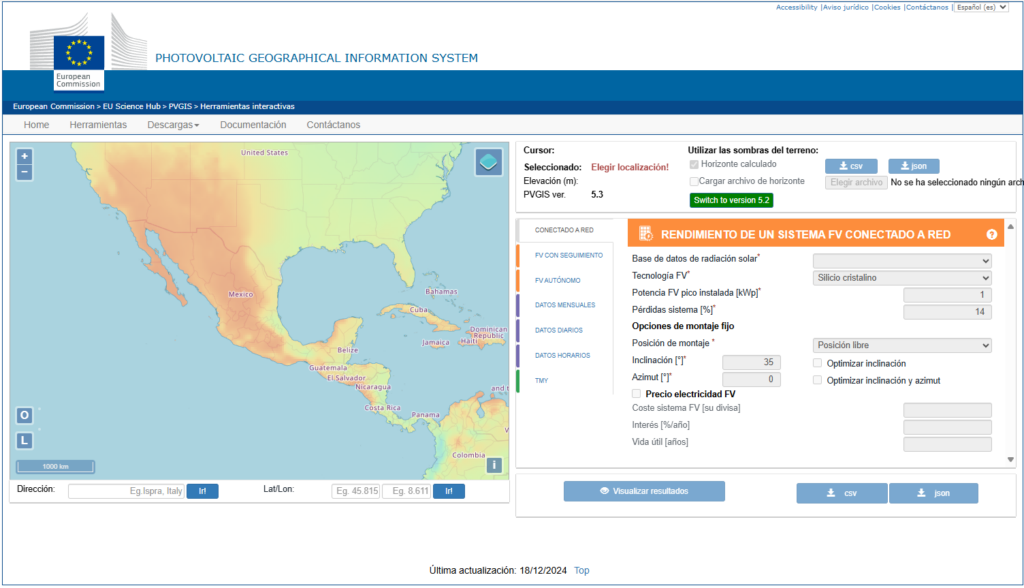1024x588 pixels.
Task: Open solar radiation database dropdown
Action: pyautogui.click(x=902, y=261)
